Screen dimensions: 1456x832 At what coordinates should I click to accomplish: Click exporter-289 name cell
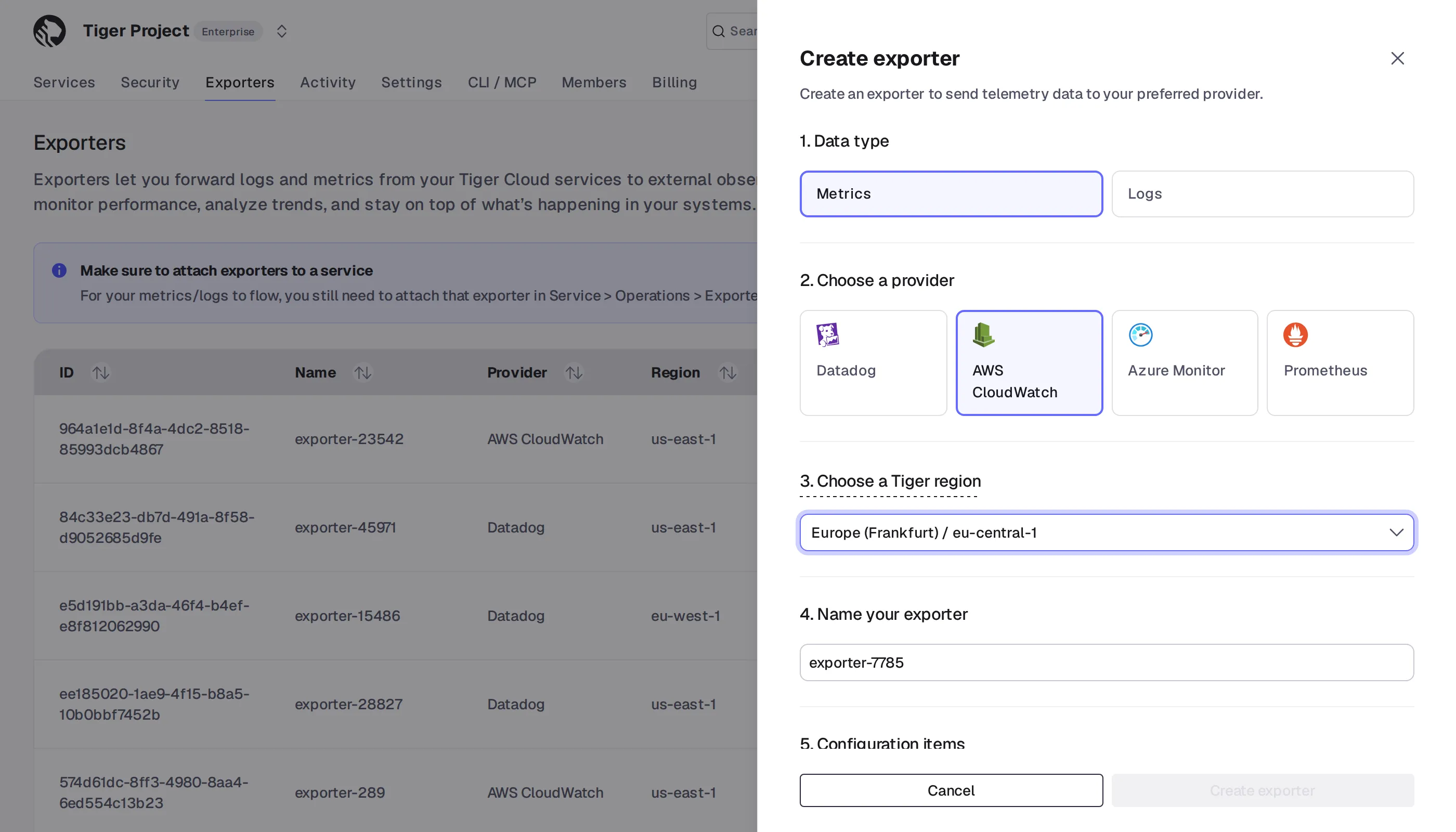(x=340, y=792)
